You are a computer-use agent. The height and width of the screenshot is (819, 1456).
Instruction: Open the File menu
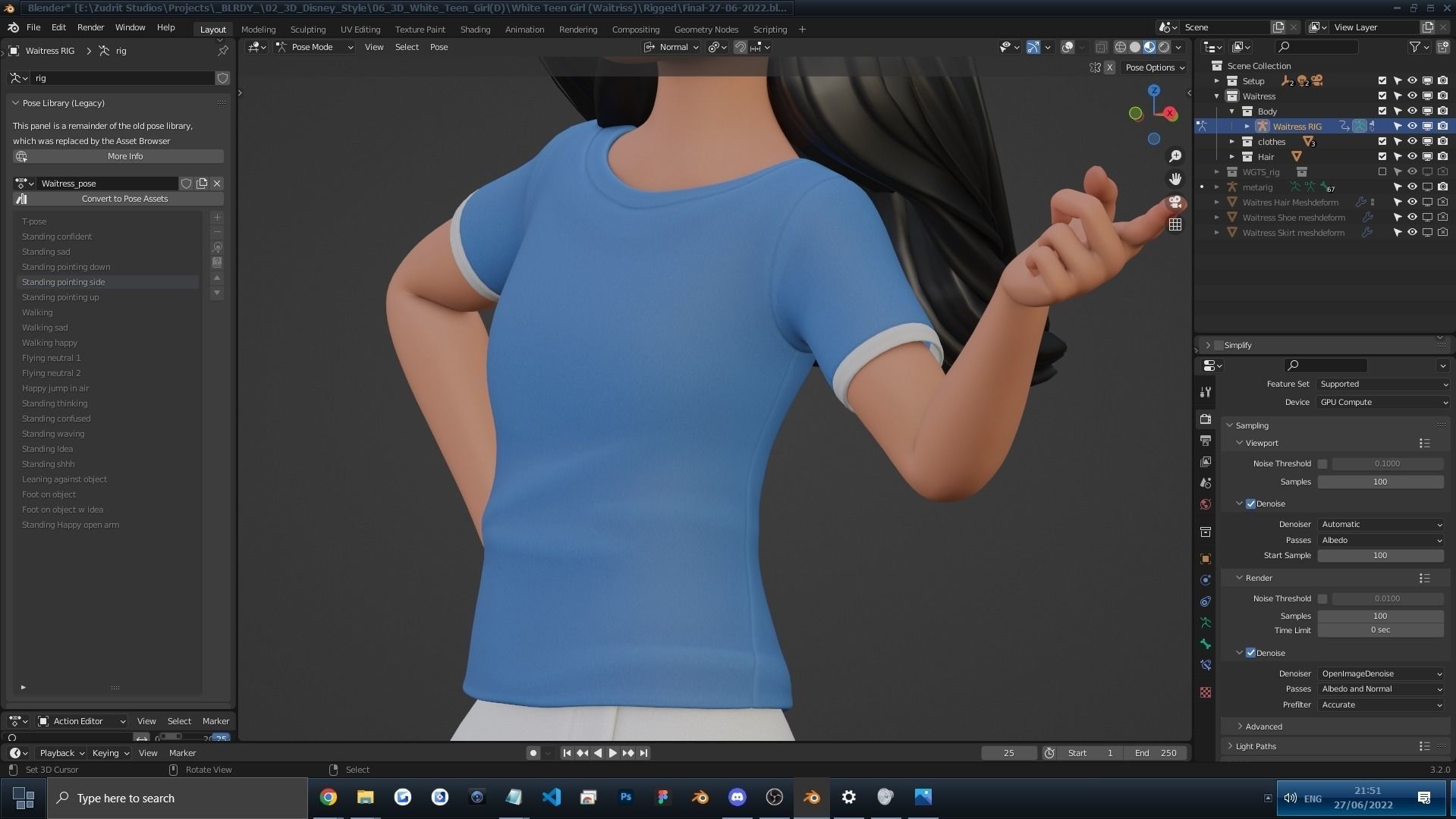[33, 27]
